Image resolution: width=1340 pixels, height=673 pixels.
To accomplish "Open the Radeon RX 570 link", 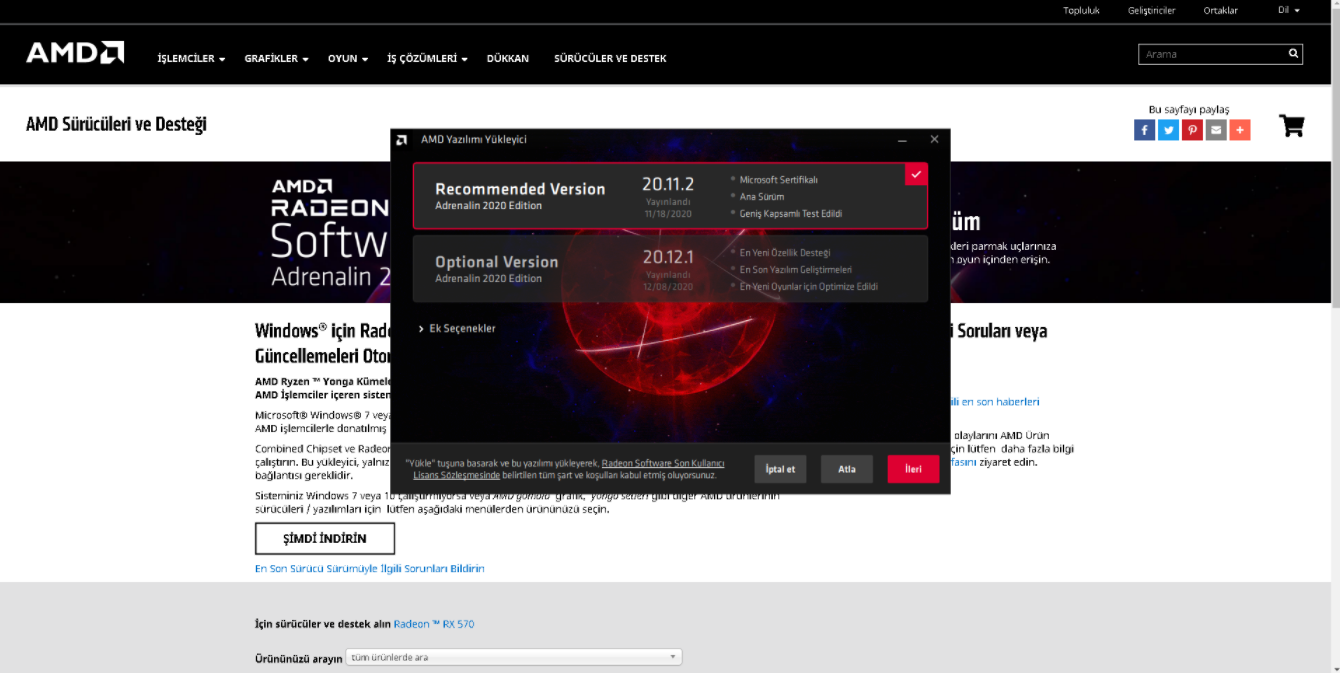I will [x=434, y=624].
